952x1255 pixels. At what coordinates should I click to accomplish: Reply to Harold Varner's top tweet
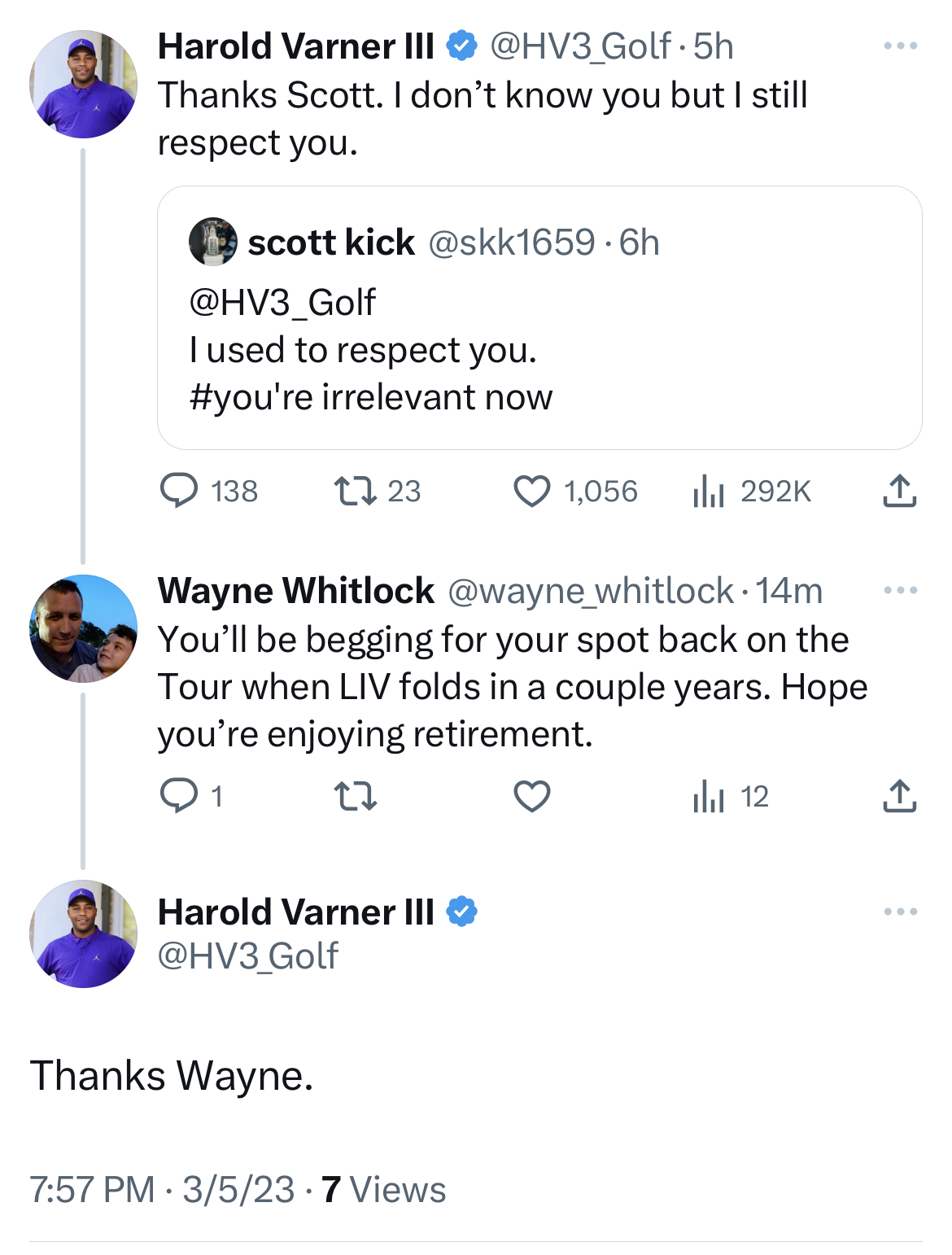(179, 491)
